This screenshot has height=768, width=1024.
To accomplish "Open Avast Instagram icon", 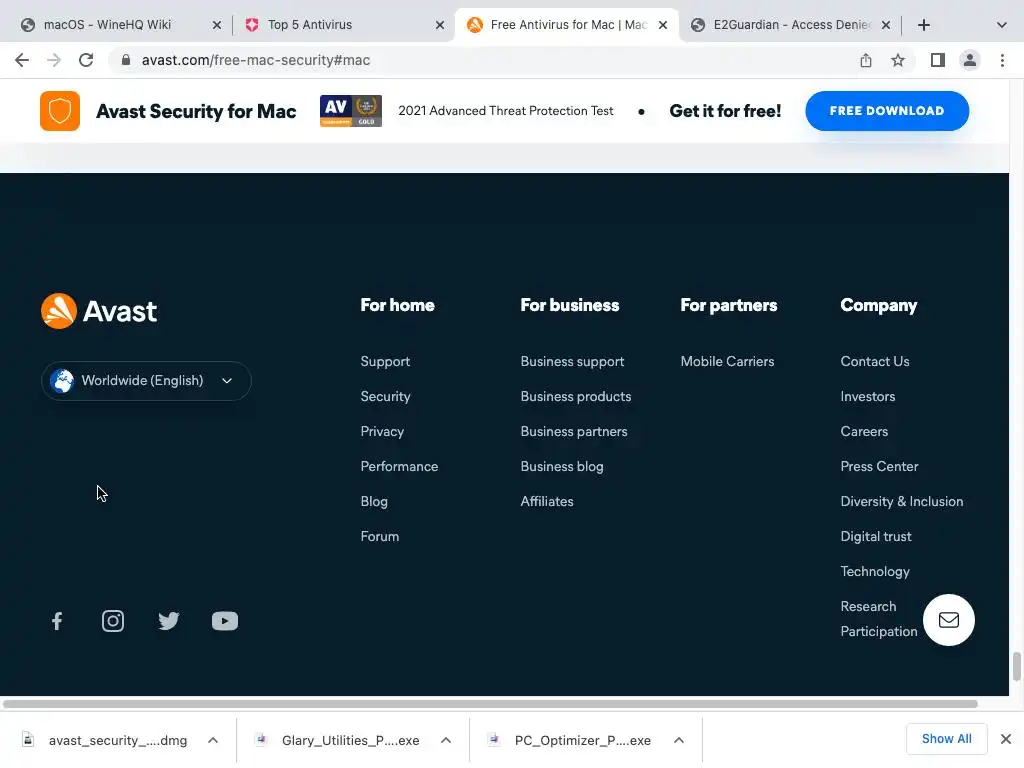I will (113, 620).
